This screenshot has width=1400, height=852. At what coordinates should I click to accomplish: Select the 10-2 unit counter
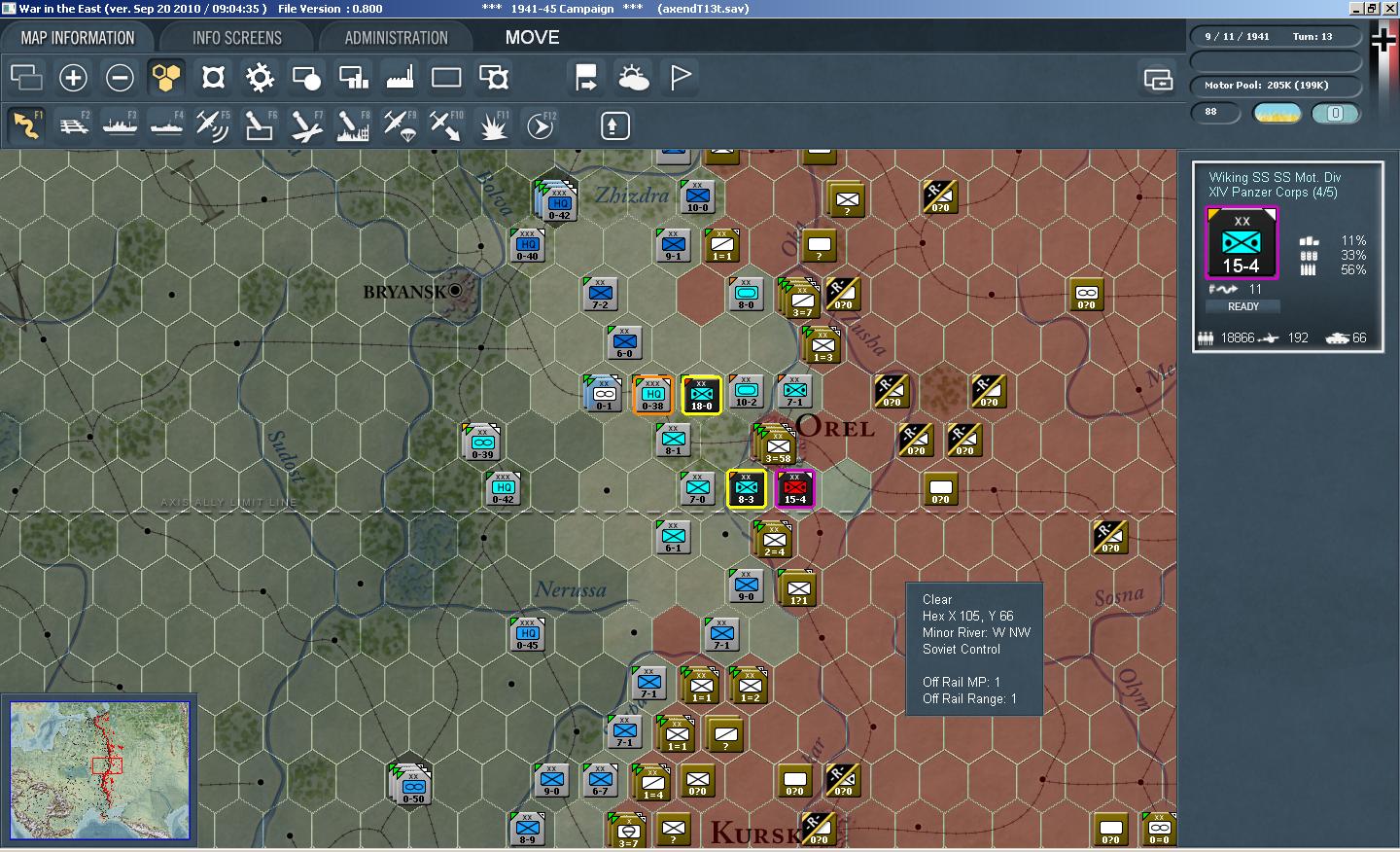click(x=746, y=392)
